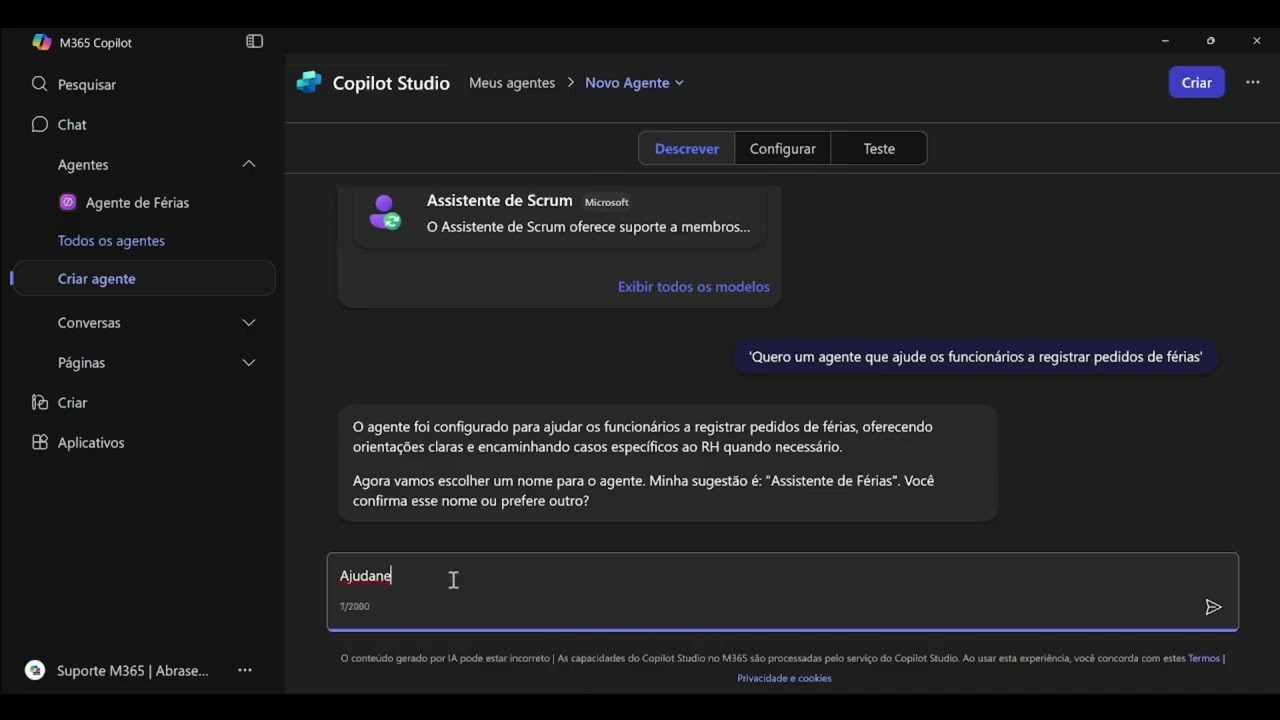1280x720 pixels.
Task: Click Suporte M365 account avatar
Action: point(35,670)
